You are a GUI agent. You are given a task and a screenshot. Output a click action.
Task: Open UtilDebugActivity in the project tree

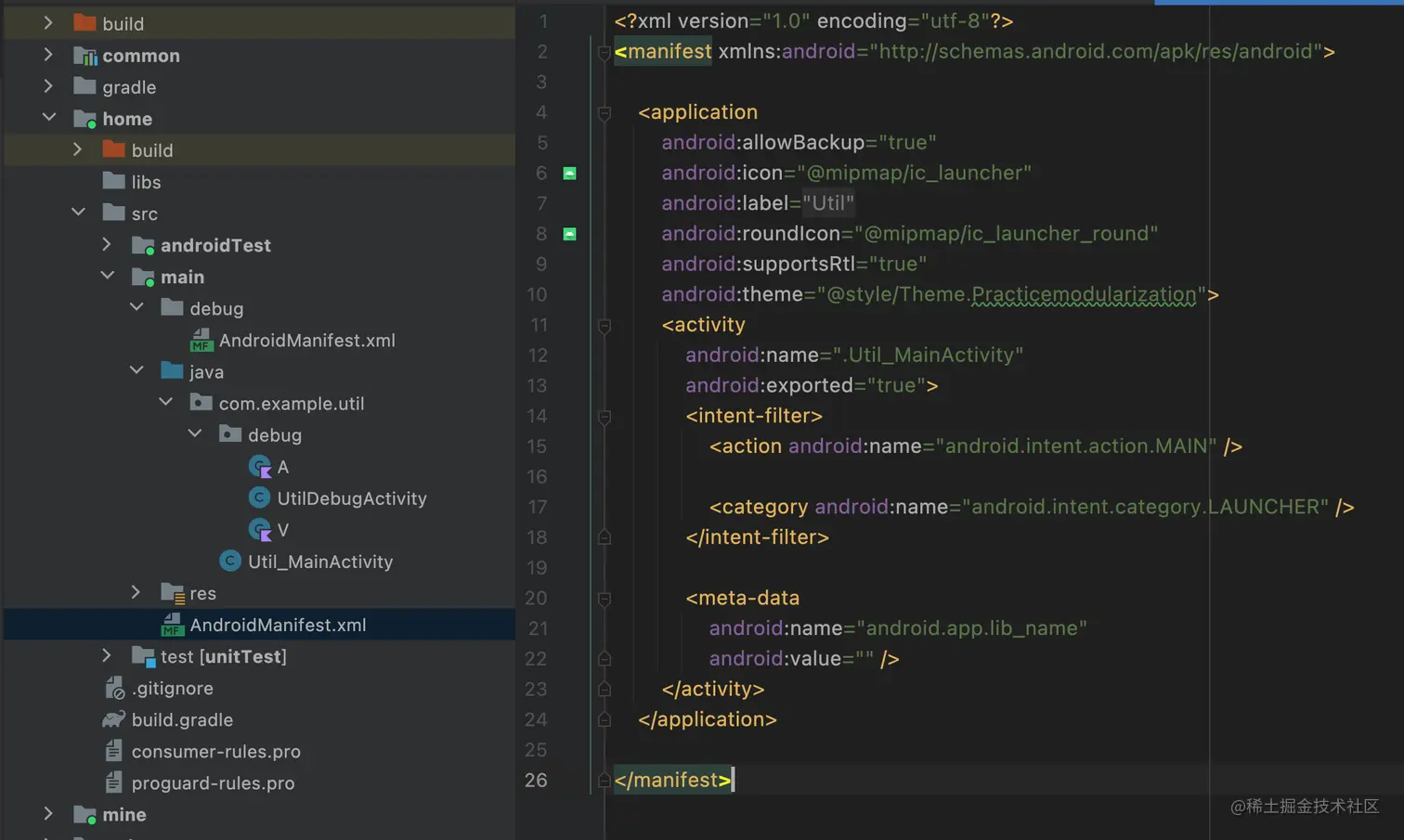coord(352,498)
